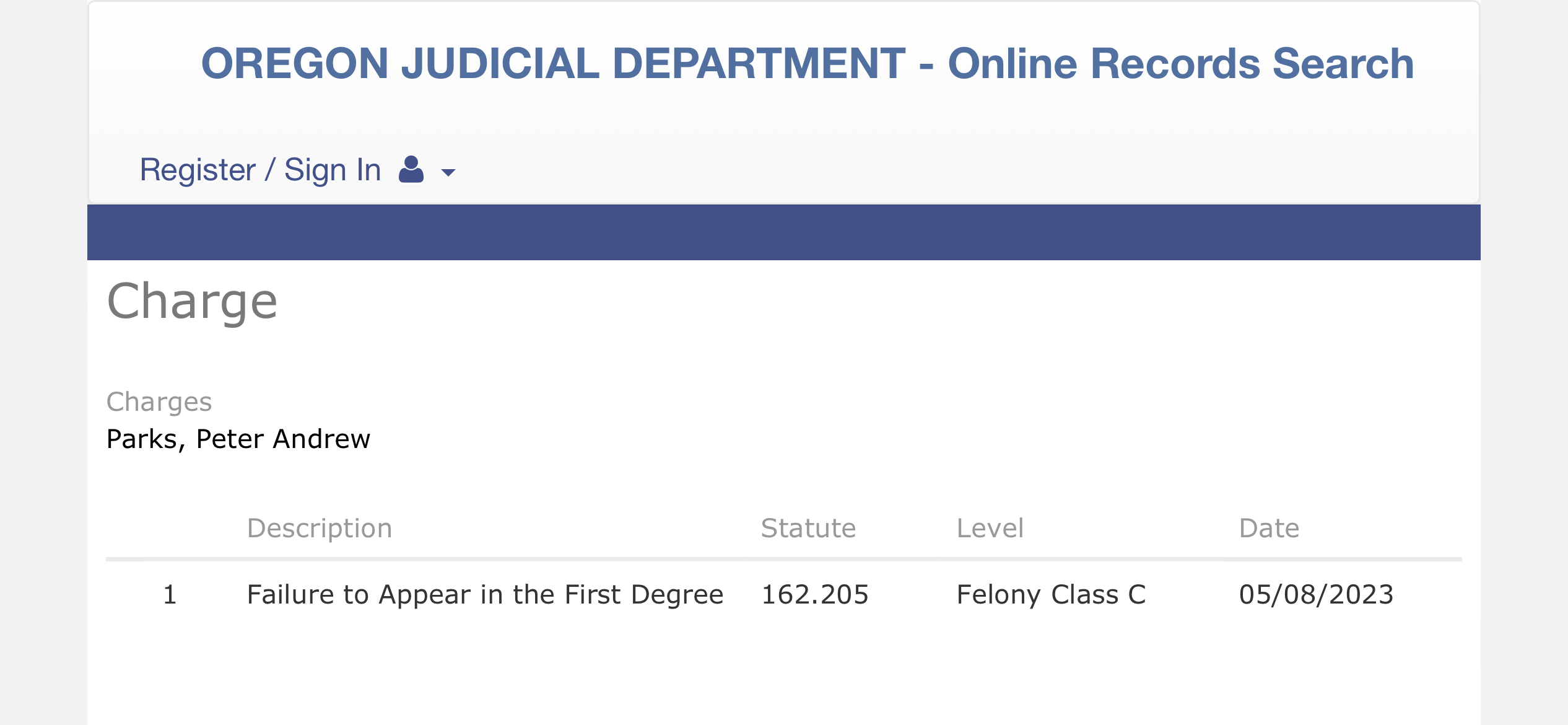Select the Statute column header
Image resolution: width=1568 pixels, height=725 pixels.
tap(808, 528)
